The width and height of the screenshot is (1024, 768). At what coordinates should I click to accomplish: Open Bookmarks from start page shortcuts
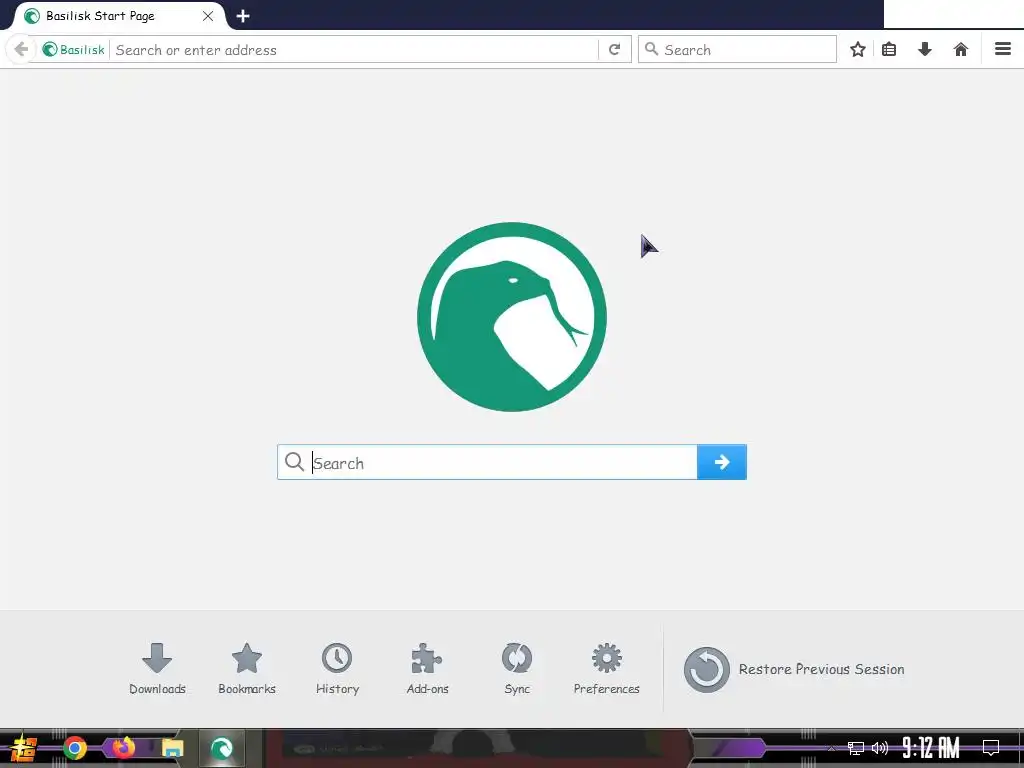coord(247,669)
